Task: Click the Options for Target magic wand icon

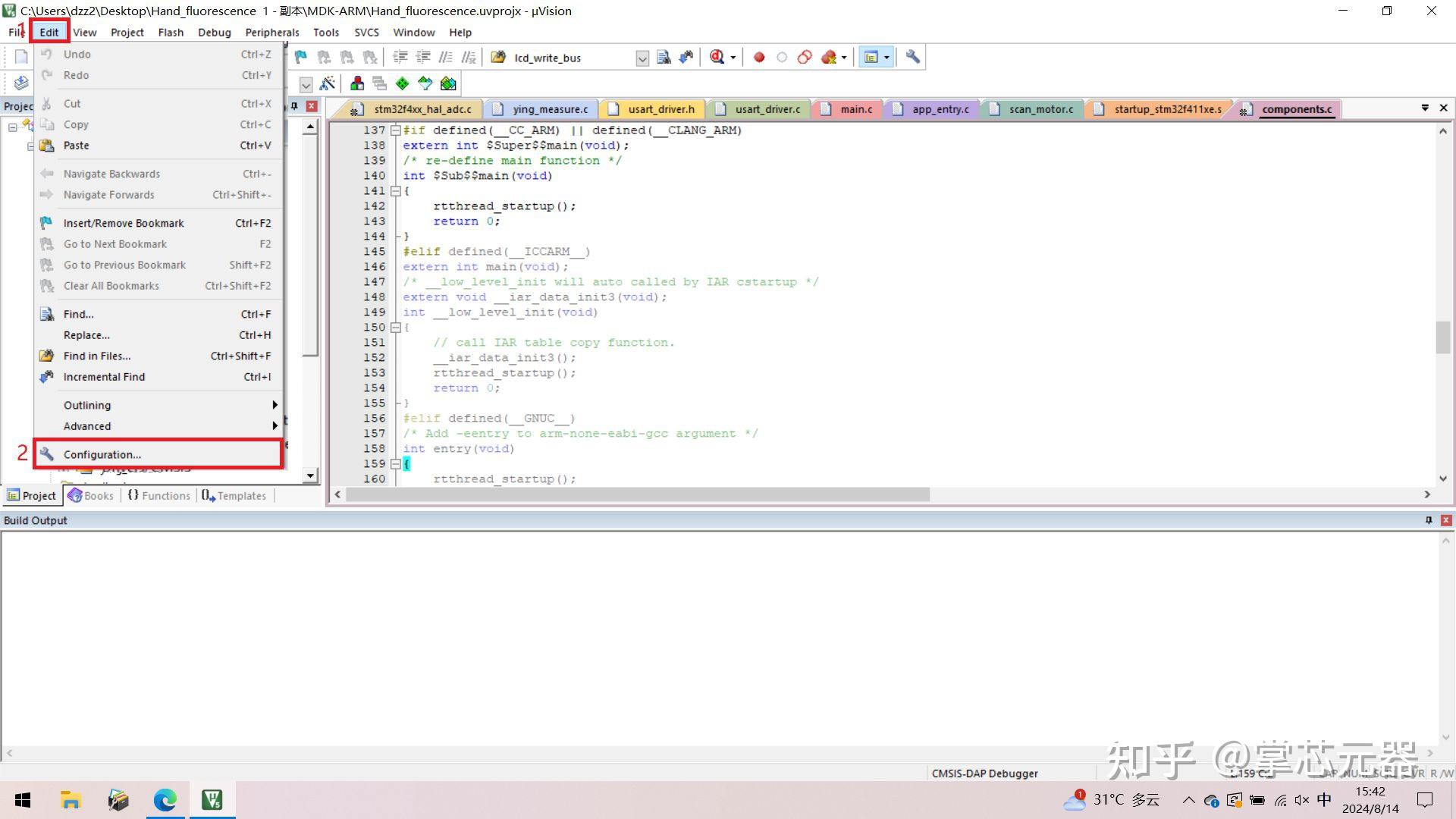Action: 328,83
